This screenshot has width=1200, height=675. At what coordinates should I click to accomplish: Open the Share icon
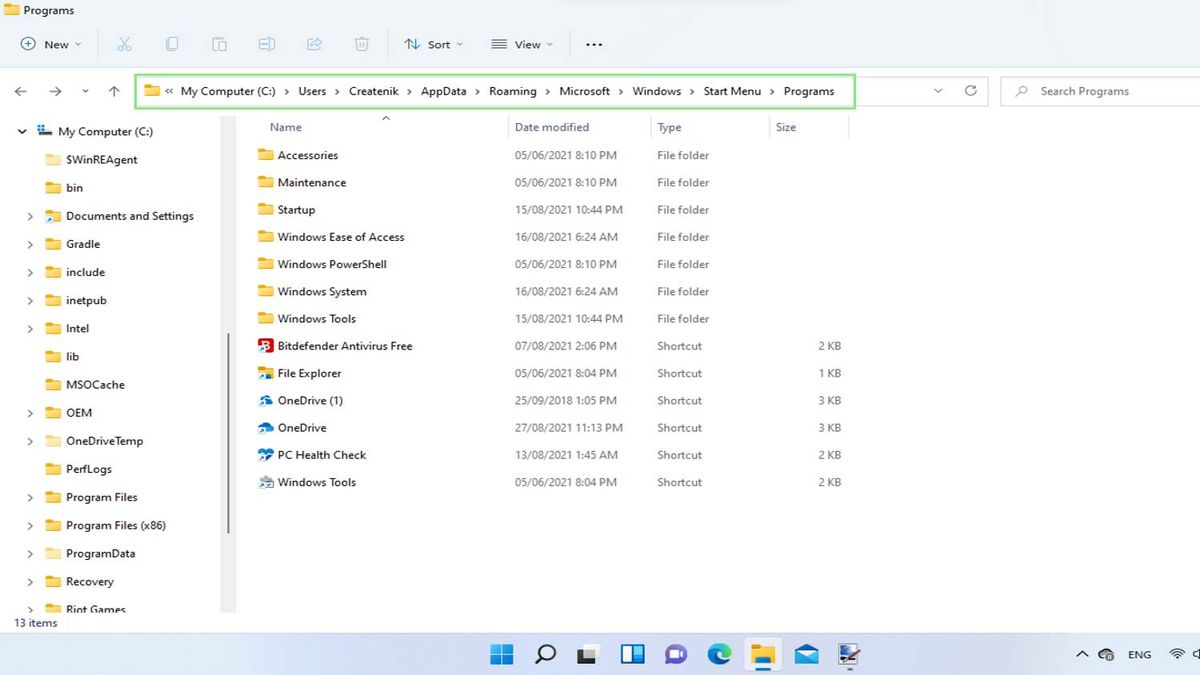(314, 44)
